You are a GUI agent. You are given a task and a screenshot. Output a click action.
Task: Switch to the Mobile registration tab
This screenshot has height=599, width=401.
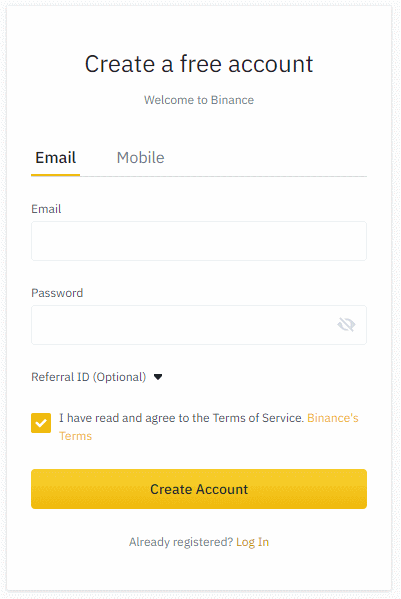(141, 158)
